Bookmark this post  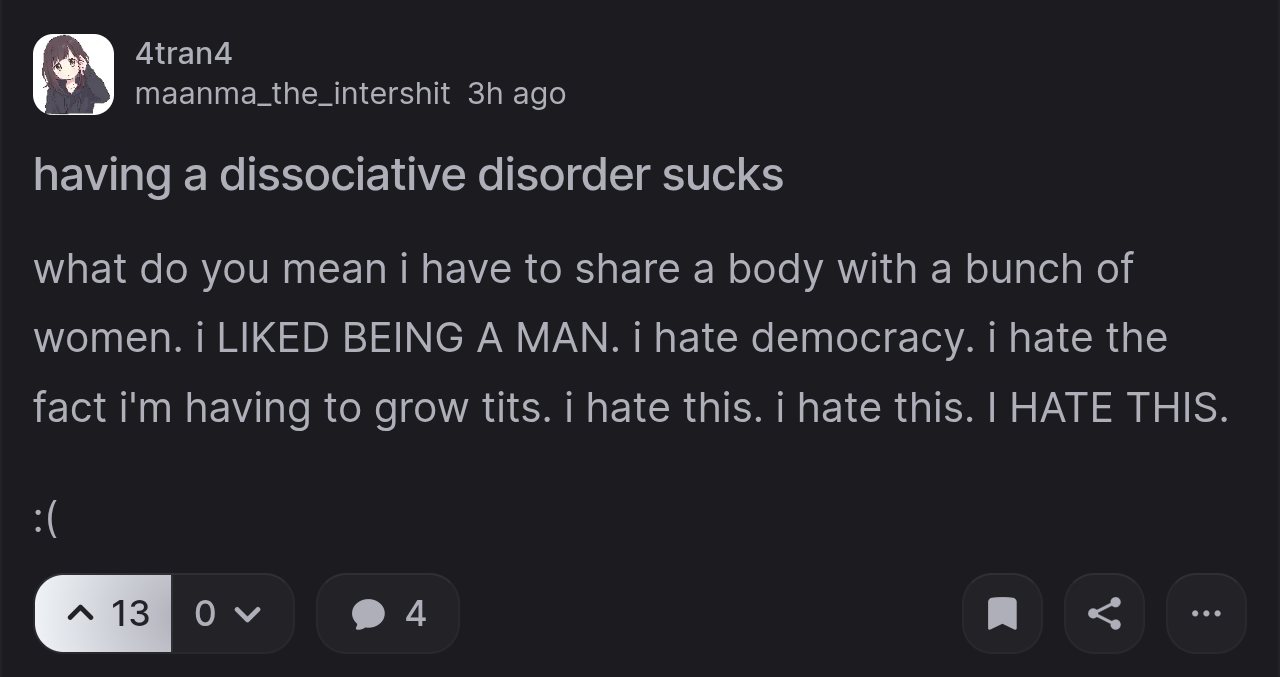[1002, 613]
